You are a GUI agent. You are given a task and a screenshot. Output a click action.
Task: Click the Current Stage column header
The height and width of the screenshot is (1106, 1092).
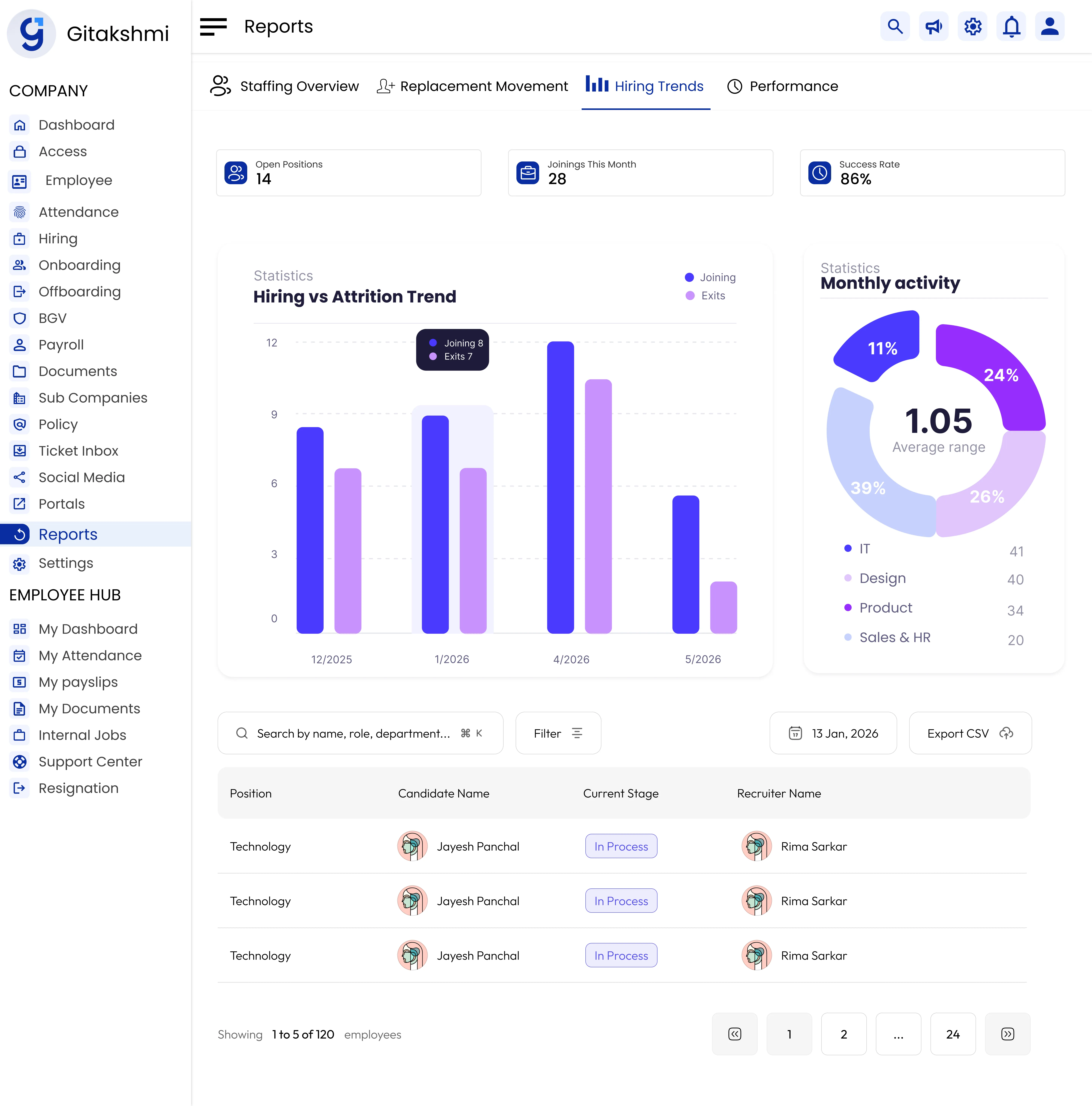coord(621,793)
